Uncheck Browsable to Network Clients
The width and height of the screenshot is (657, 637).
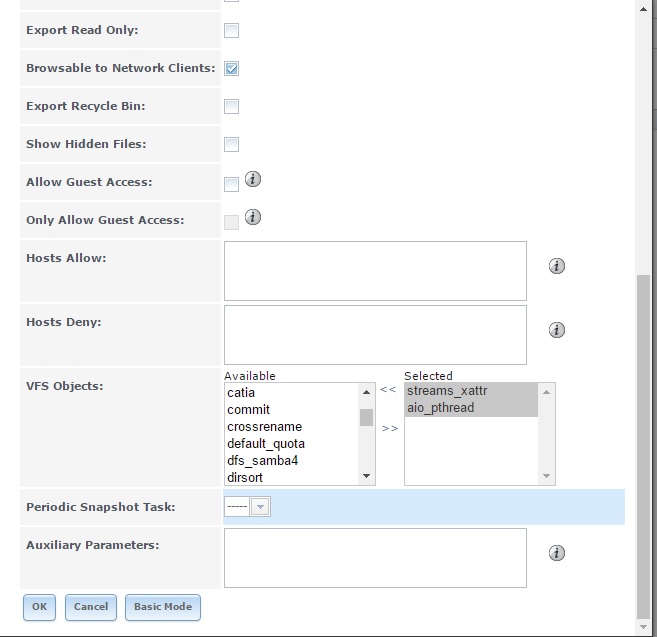(x=231, y=68)
